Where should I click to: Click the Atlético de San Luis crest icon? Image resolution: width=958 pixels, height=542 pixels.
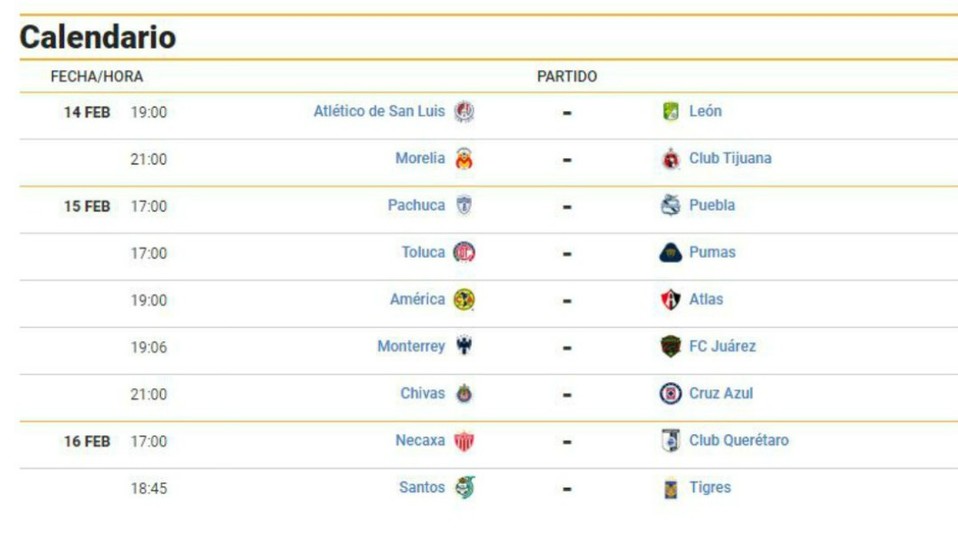pyautogui.click(x=464, y=112)
